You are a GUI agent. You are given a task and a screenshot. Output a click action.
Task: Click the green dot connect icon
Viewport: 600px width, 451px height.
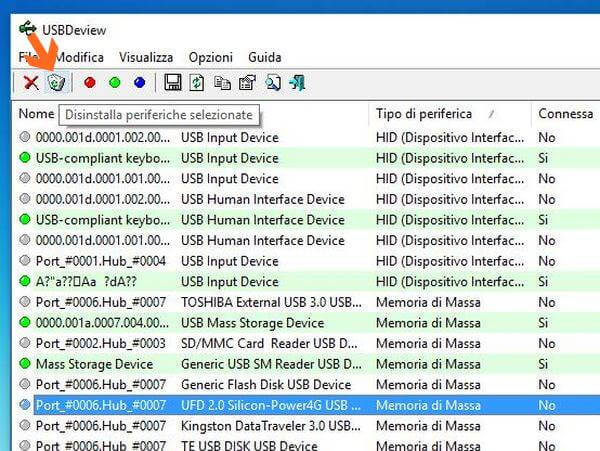coord(115,82)
